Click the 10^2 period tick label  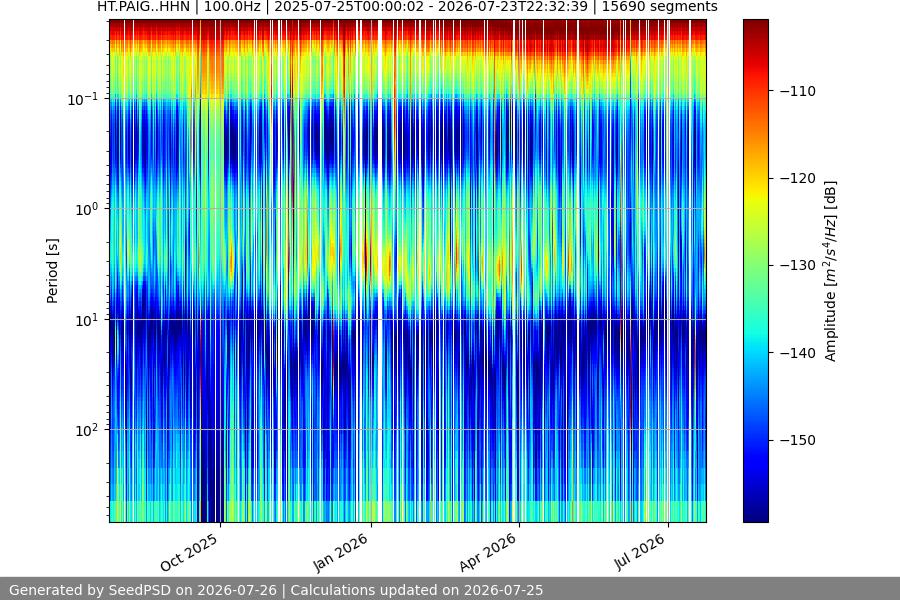[87, 430]
